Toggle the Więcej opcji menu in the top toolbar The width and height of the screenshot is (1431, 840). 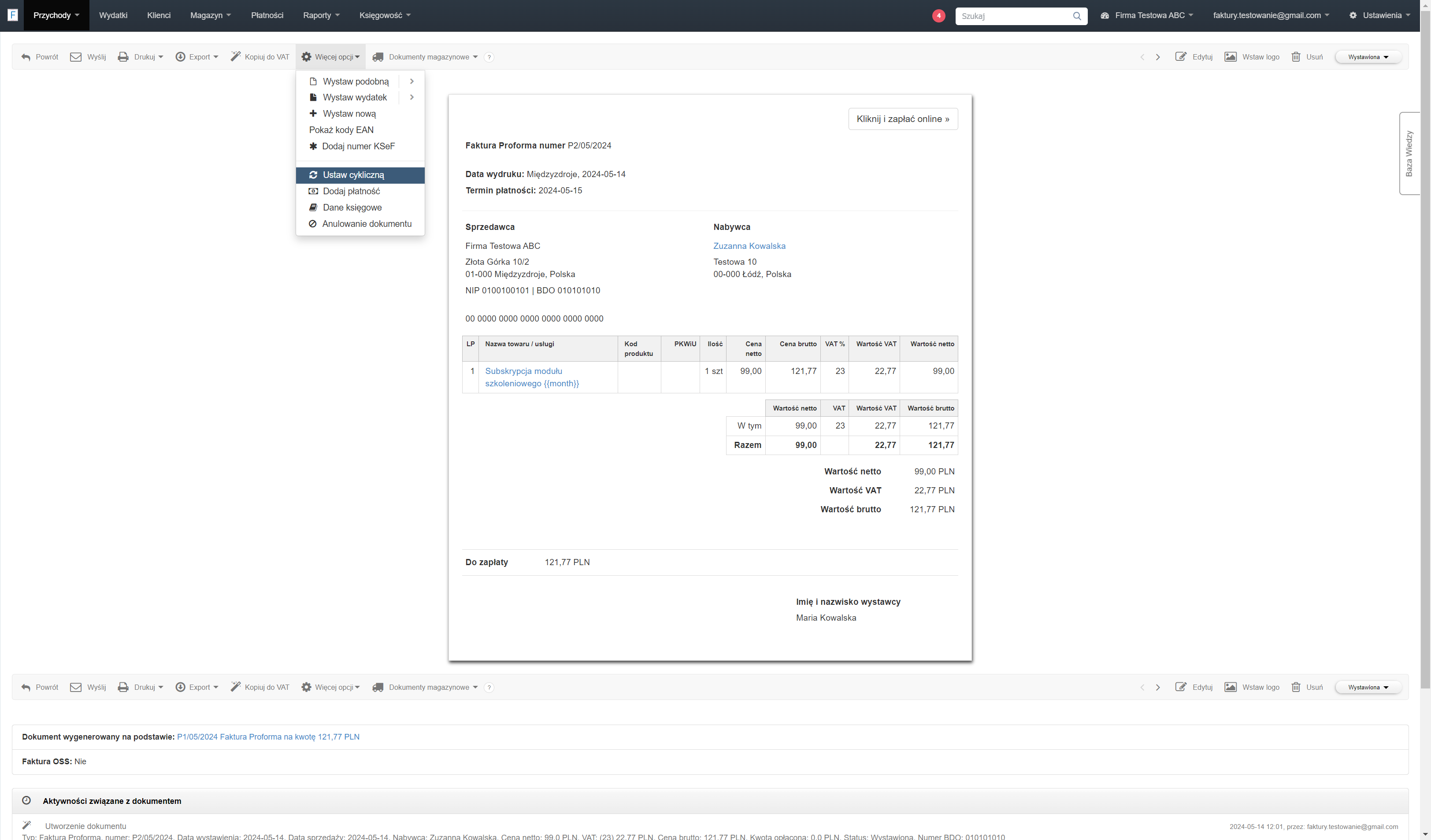(x=330, y=57)
